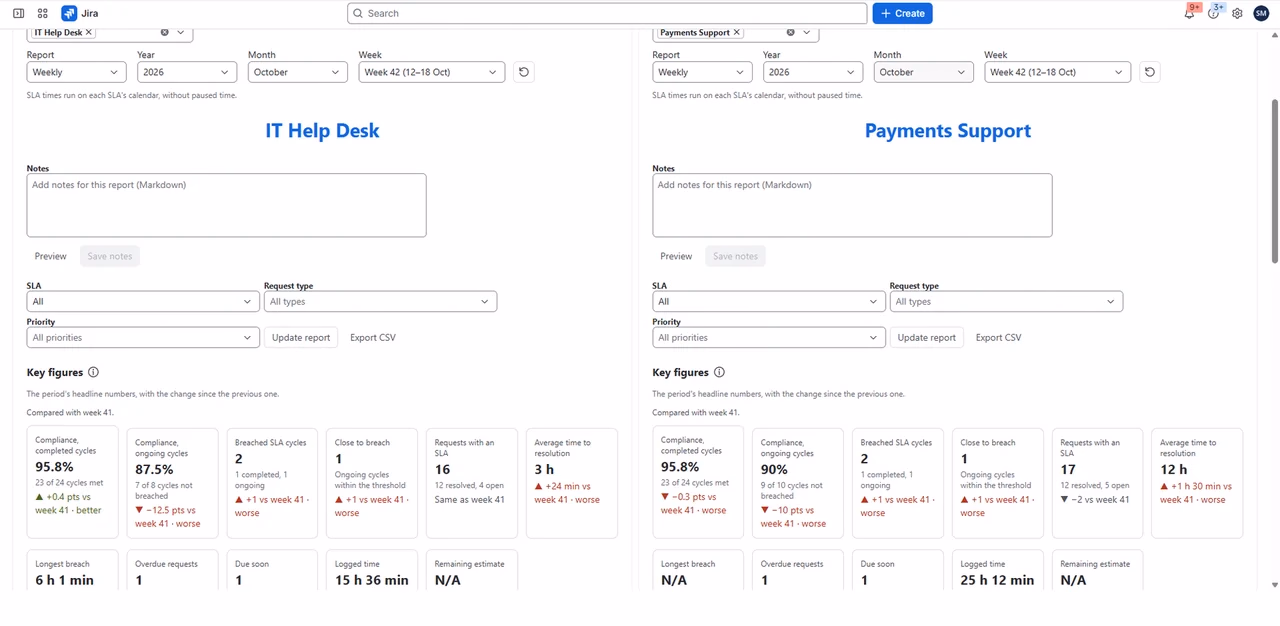This screenshot has height=626, width=1280.
Task: Reset period in IT Help Desk report
Action: pos(523,72)
